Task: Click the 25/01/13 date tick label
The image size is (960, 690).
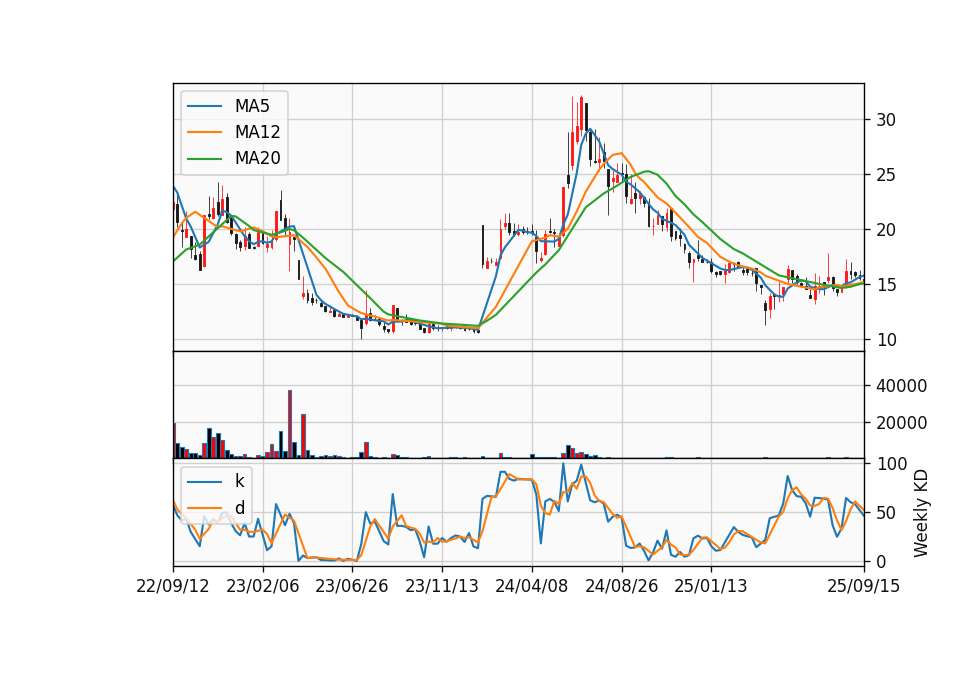Action: click(x=711, y=586)
